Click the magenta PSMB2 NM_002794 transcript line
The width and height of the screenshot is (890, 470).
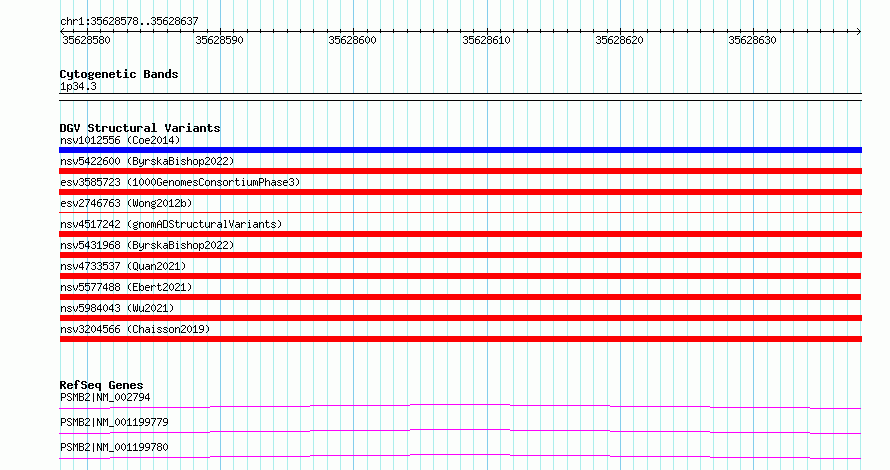[x=460, y=406]
